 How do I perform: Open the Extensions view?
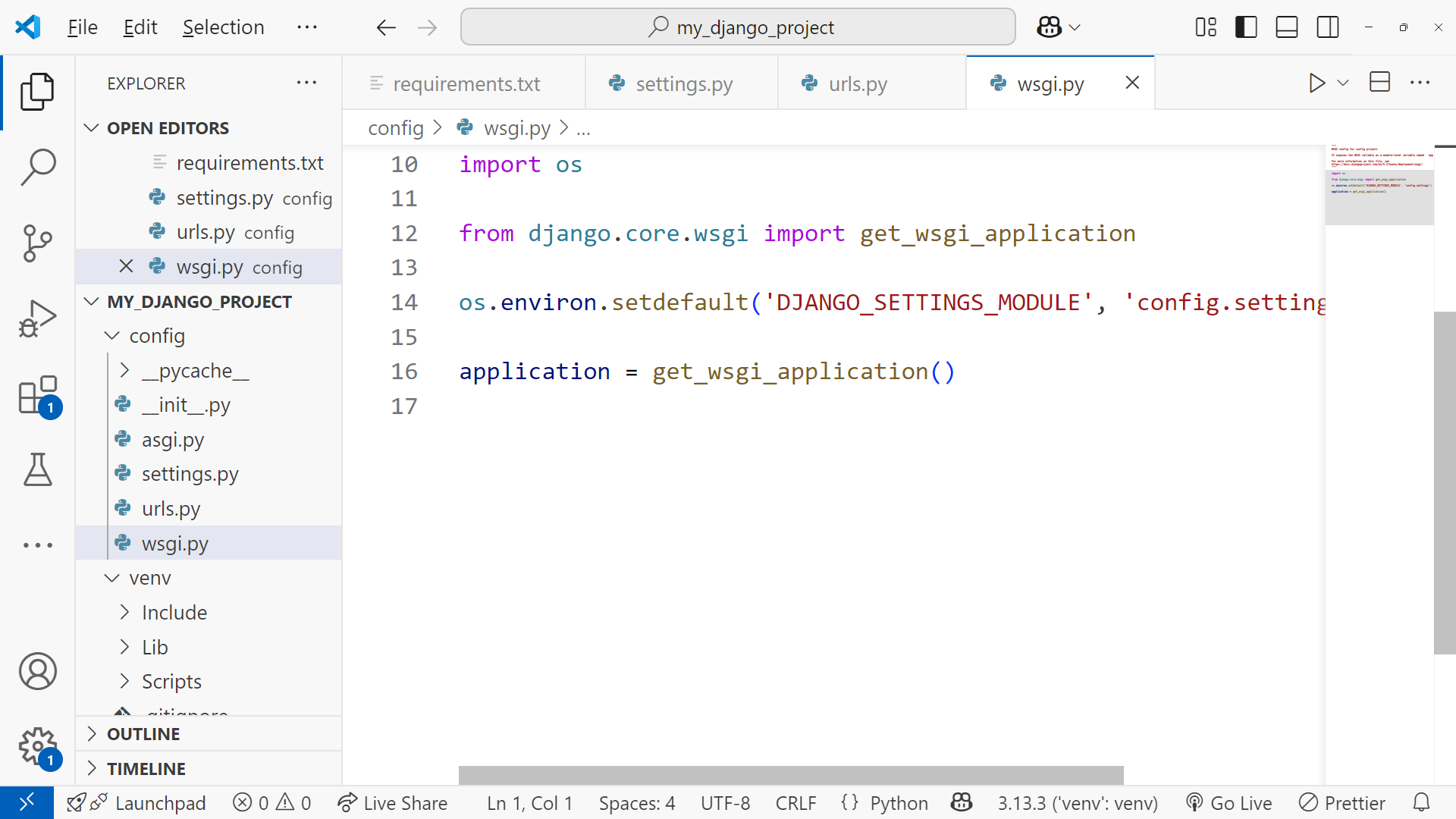point(37,395)
